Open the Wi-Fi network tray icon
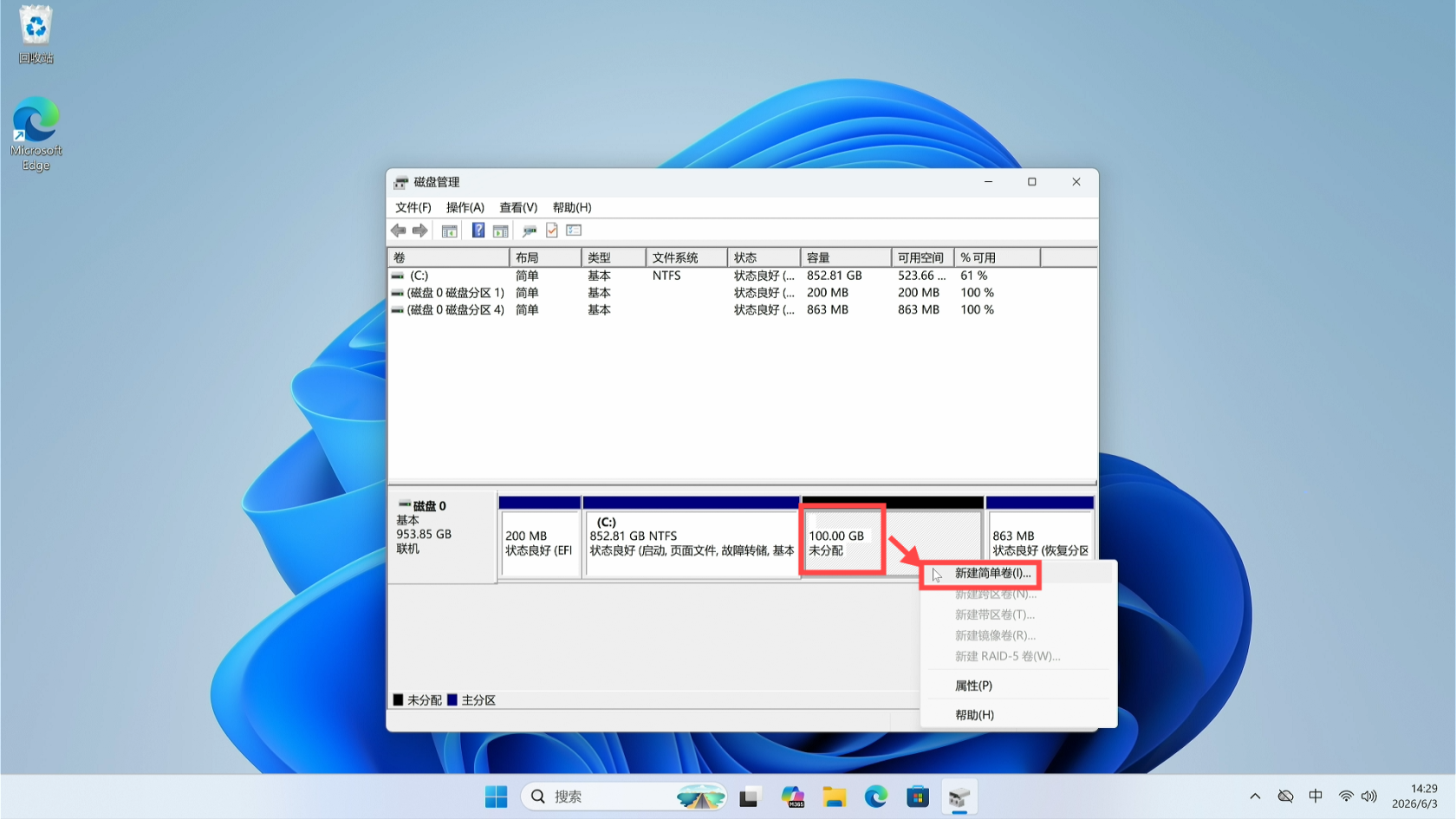The image size is (1456, 819). 1346,796
